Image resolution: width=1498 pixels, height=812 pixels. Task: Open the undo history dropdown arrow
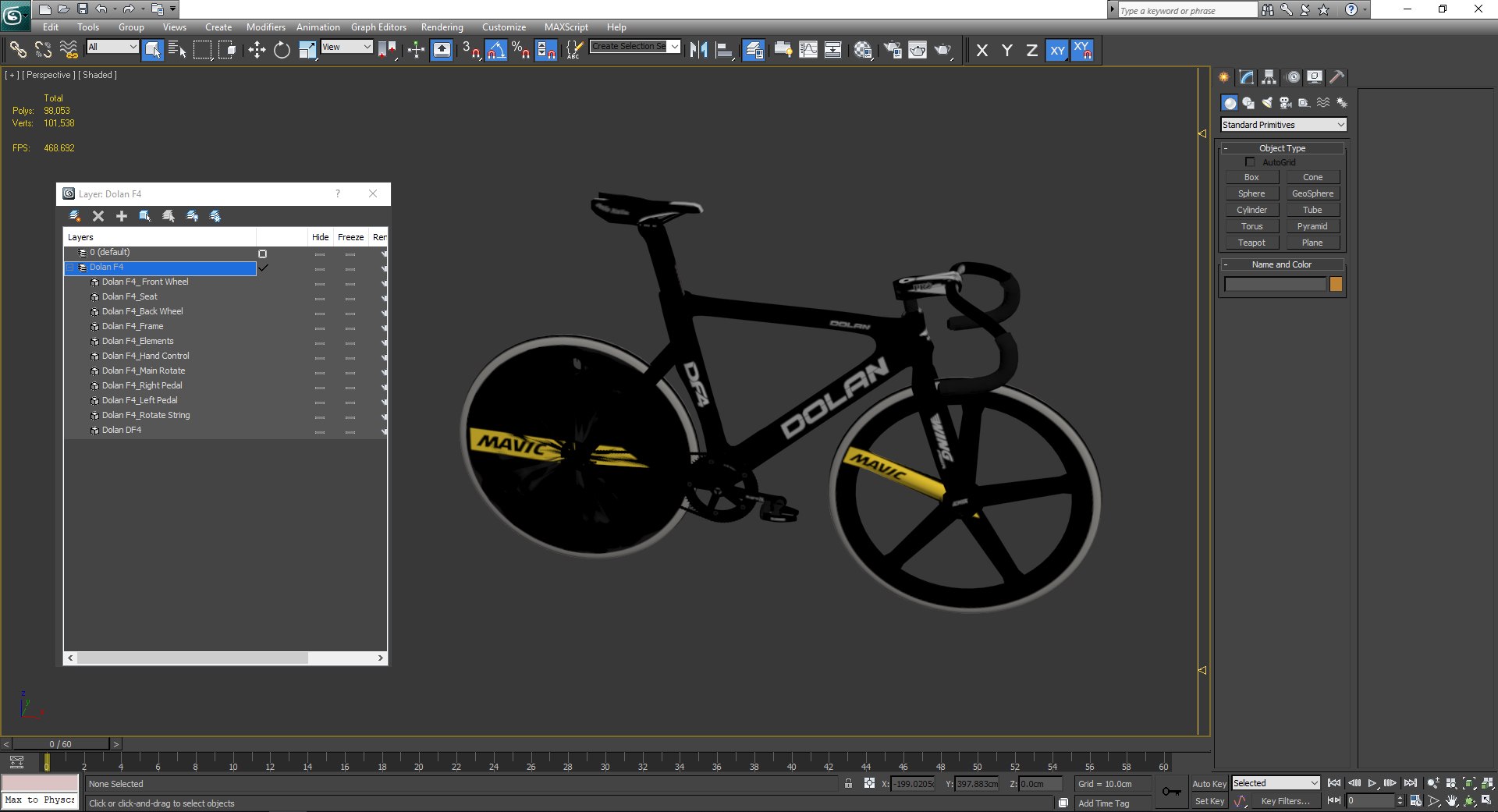(x=114, y=9)
